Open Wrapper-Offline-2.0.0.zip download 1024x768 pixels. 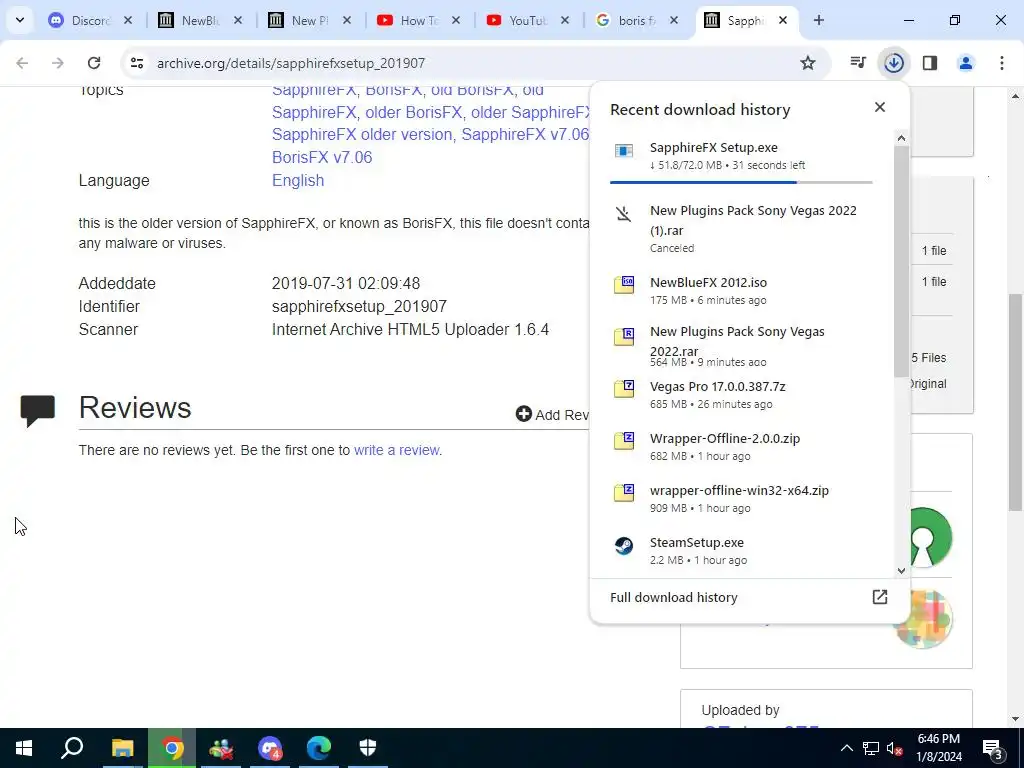point(741,447)
